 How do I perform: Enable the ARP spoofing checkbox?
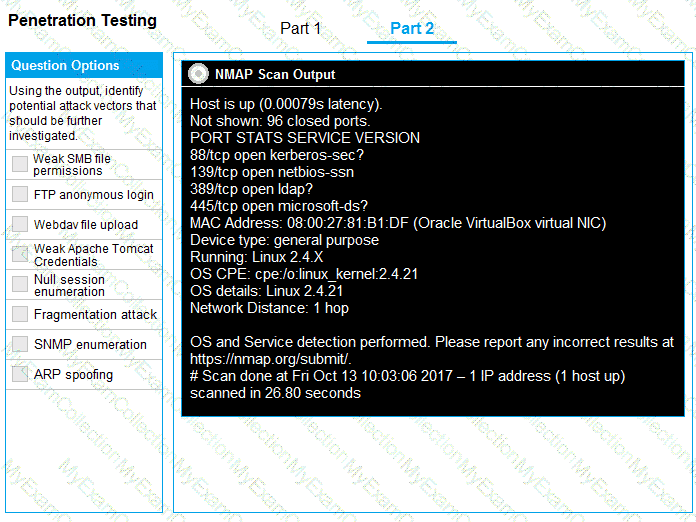click(20, 374)
